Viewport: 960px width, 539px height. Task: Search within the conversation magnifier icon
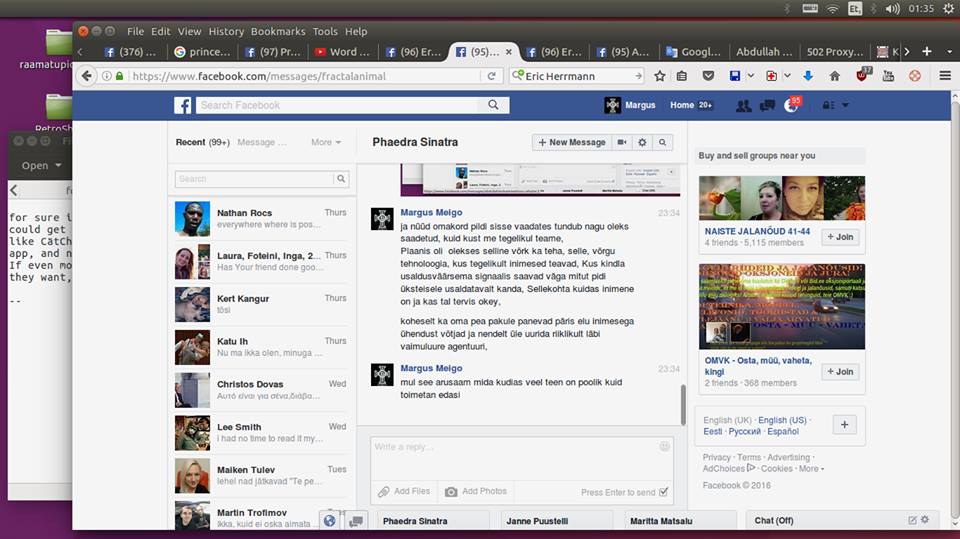662,142
